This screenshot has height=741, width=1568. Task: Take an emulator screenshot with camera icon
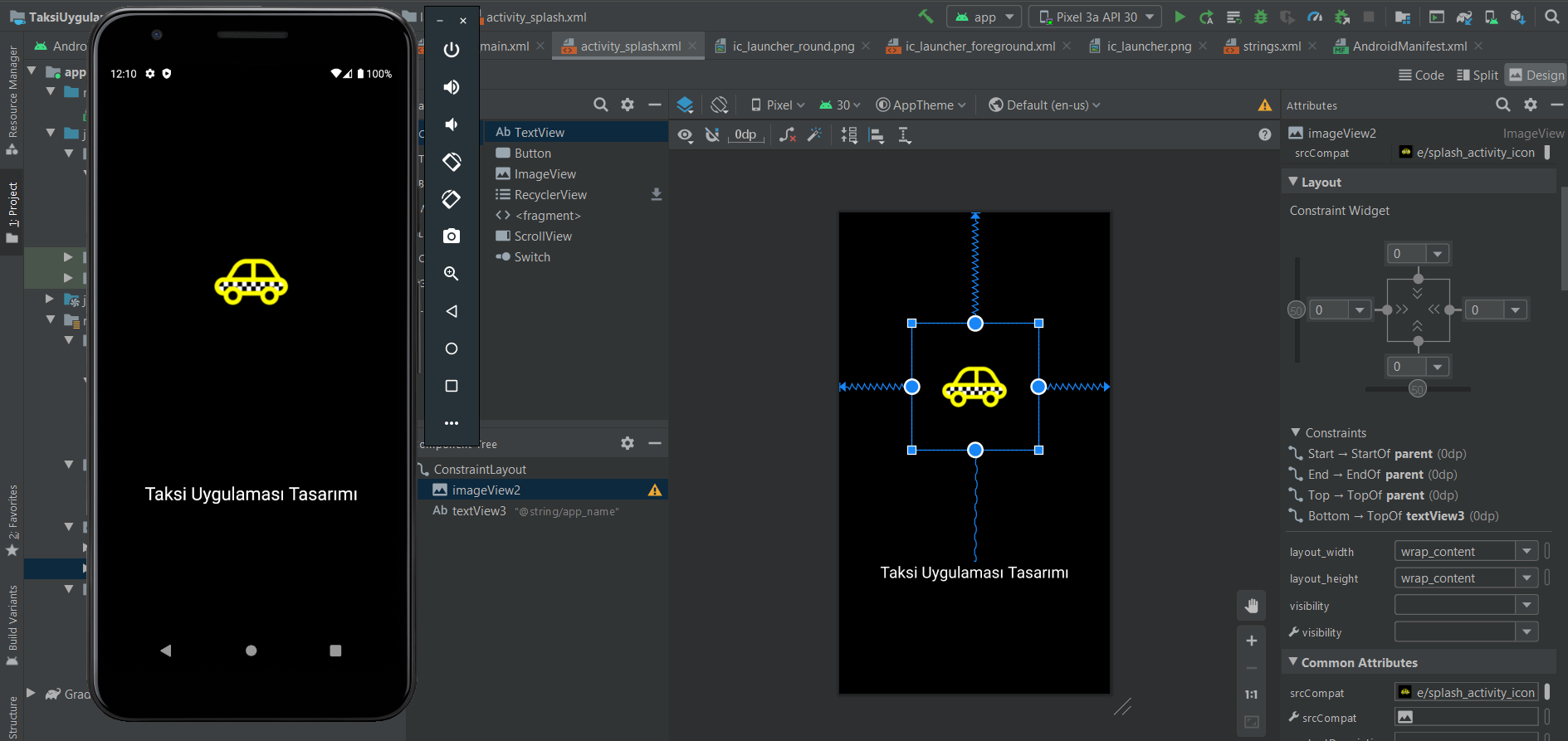452,236
